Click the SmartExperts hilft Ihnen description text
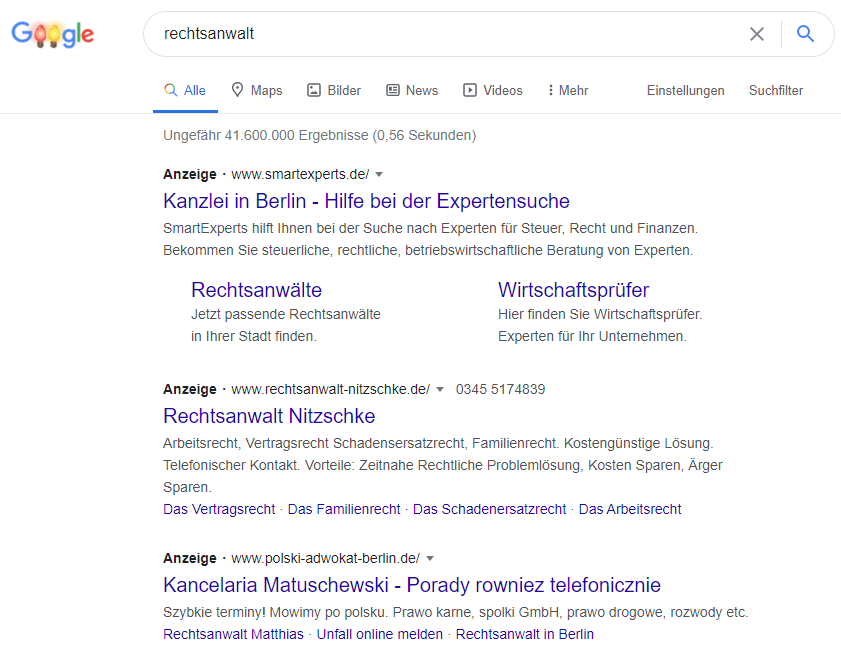841x658 pixels. [x=430, y=239]
